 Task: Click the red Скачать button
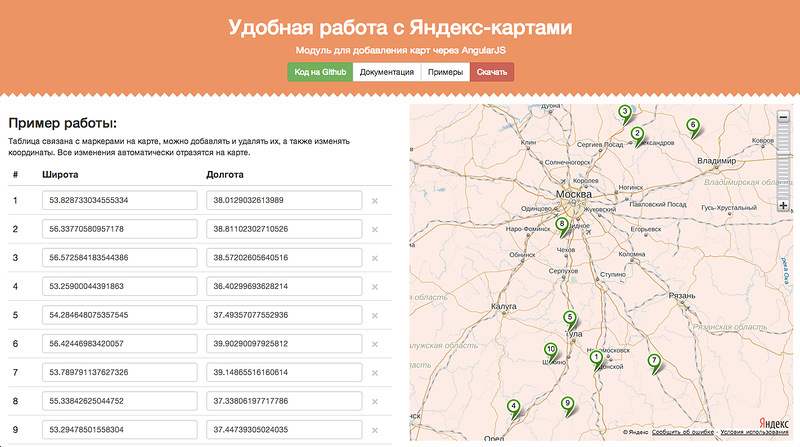tap(492, 72)
